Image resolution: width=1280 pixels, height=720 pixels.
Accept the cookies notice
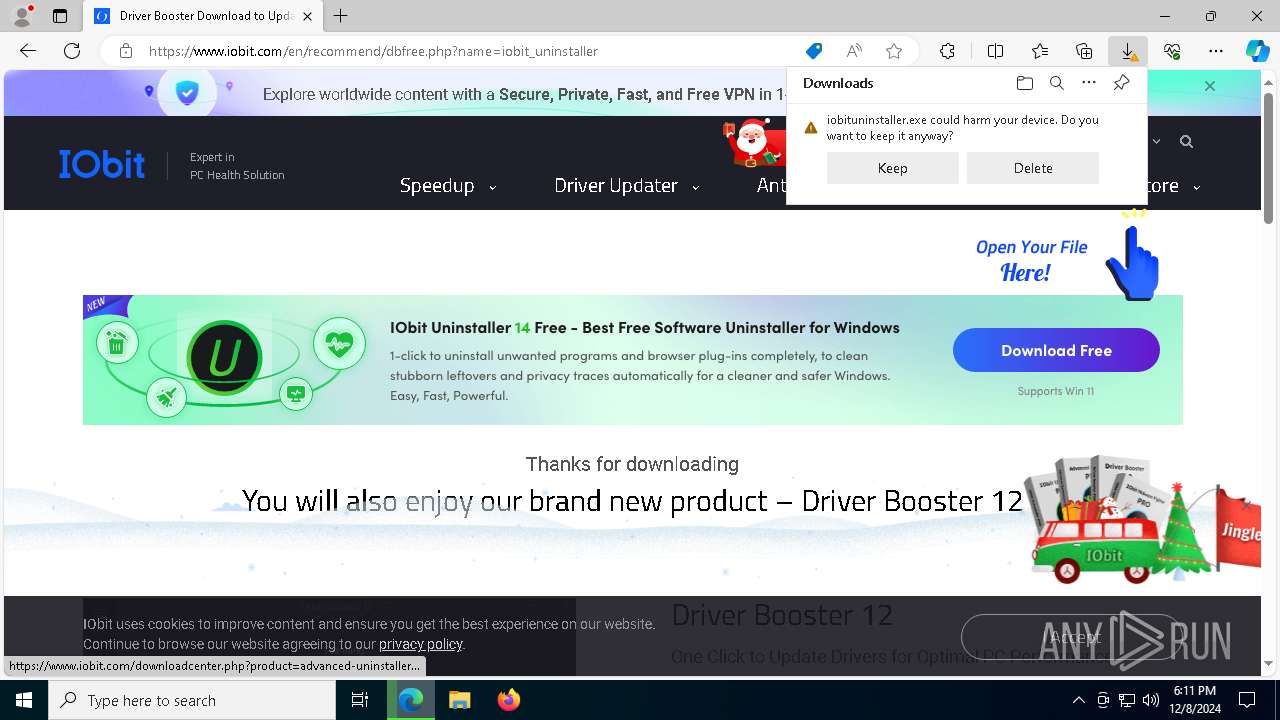coord(1072,637)
